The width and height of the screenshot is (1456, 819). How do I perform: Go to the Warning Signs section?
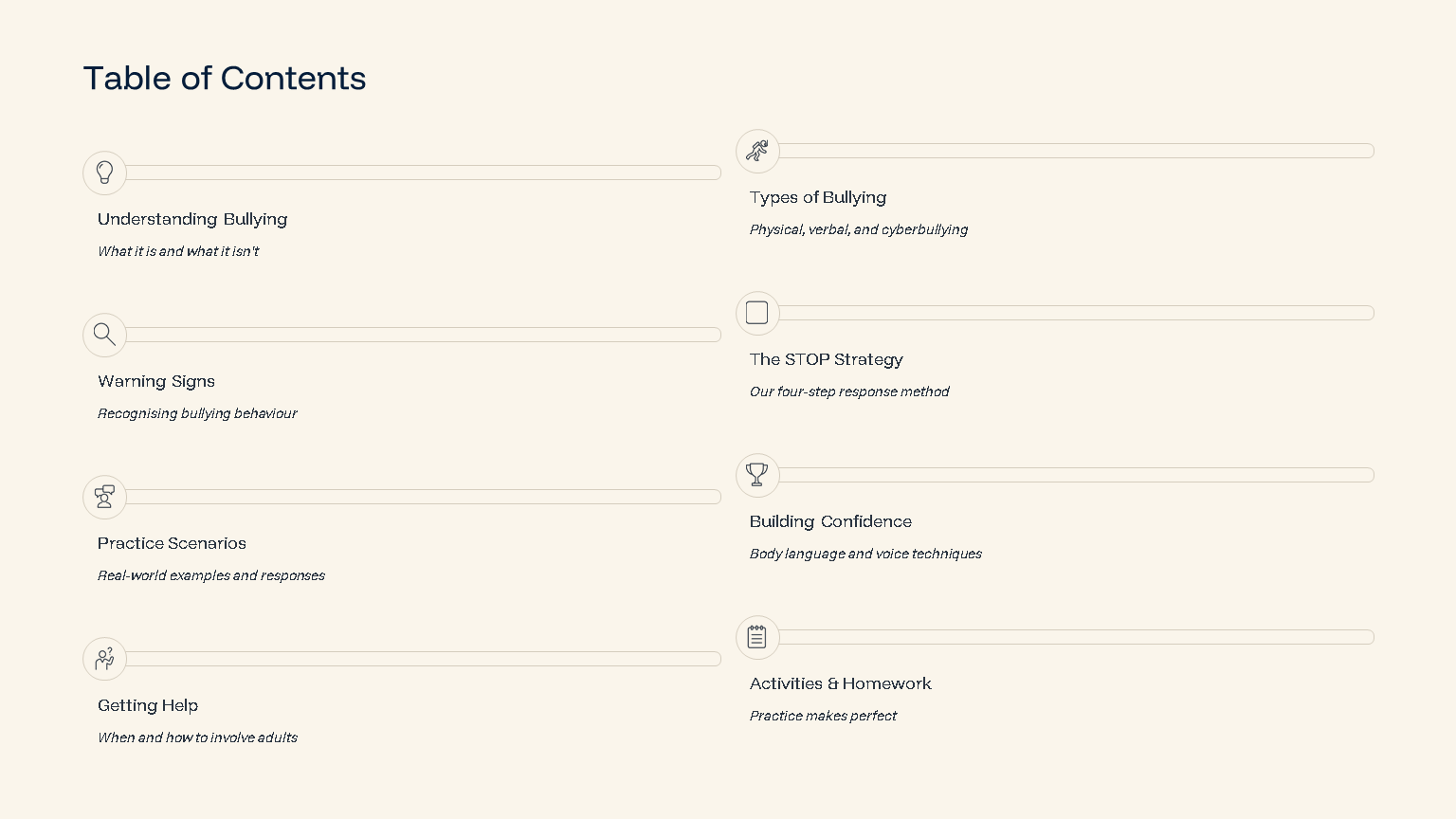[x=156, y=381]
